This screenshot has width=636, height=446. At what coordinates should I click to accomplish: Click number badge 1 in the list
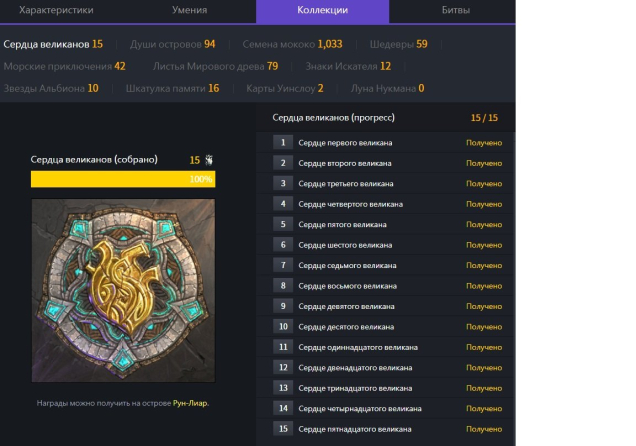[283, 142]
